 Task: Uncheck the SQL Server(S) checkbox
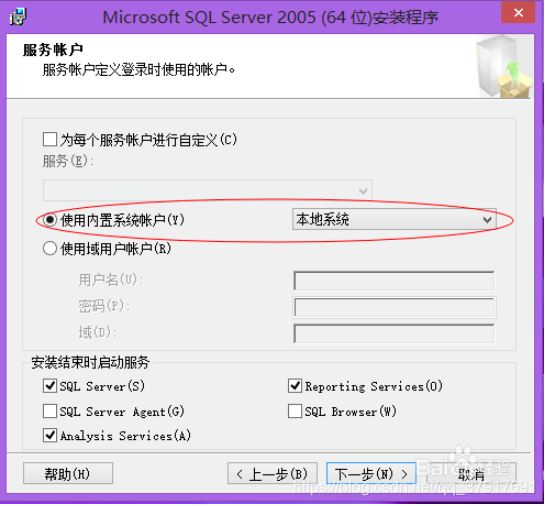(x=50, y=386)
